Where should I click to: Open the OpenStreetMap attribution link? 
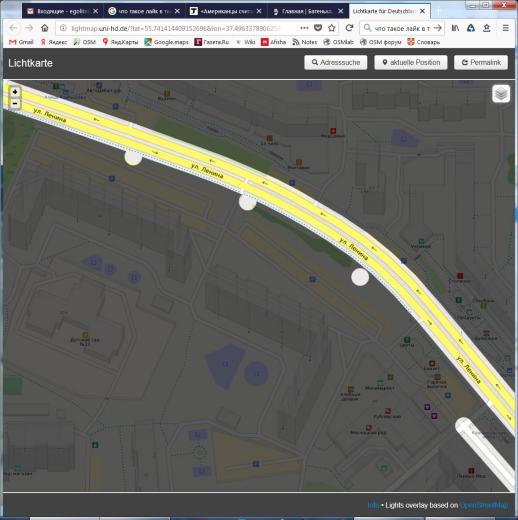click(x=484, y=505)
